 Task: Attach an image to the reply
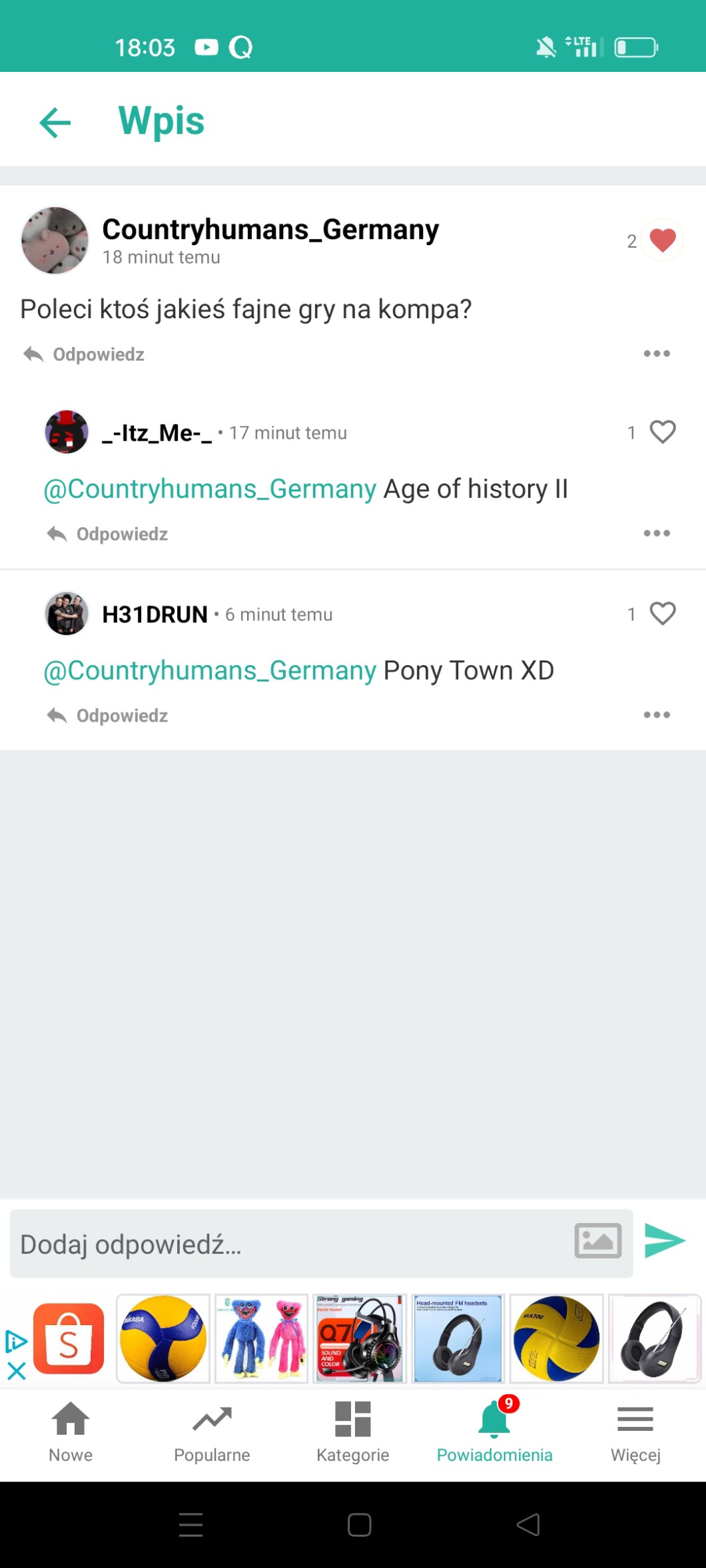(x=597, y=1240)
